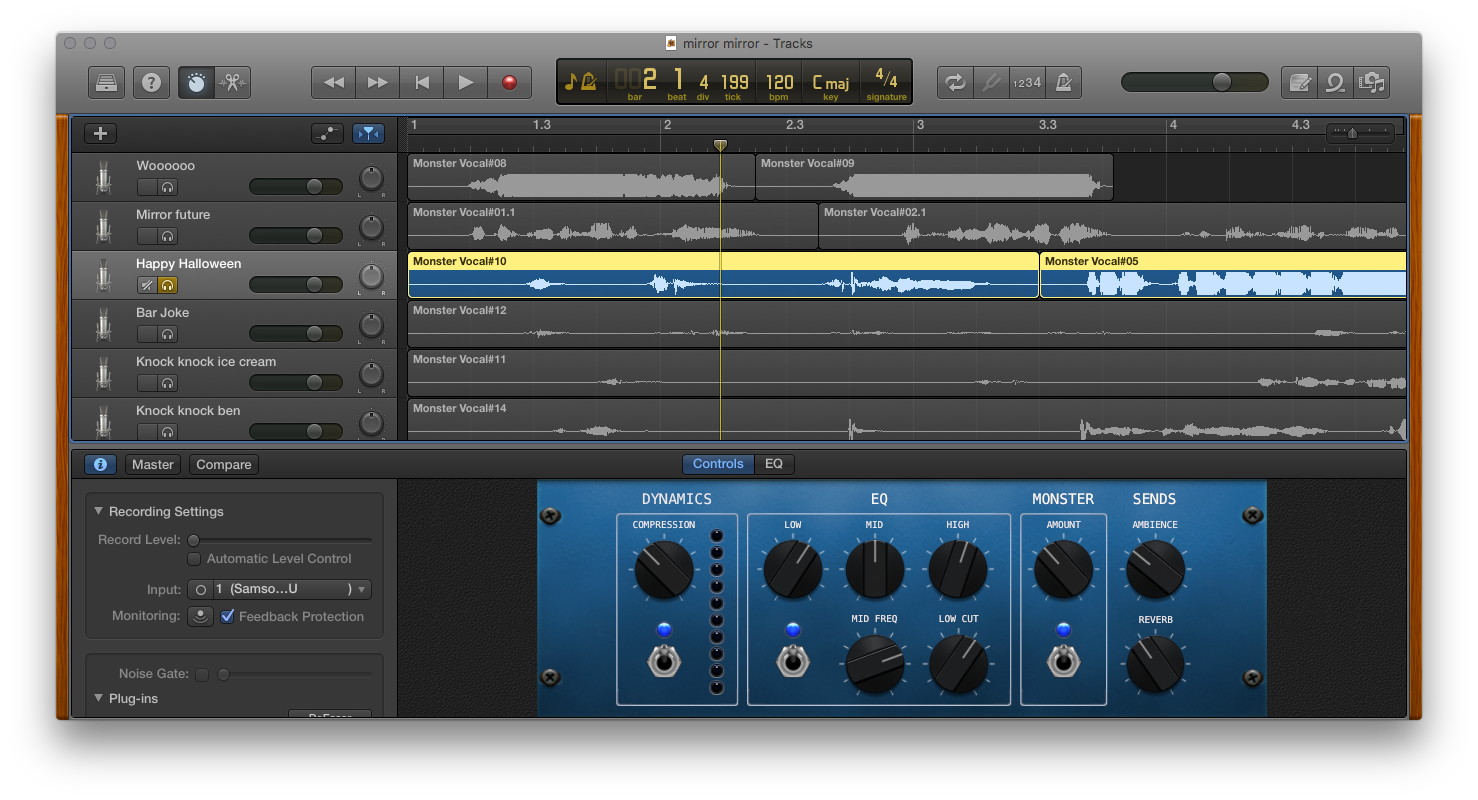Click Knock knock ice cream microphone icon
Screen dimensions: 1478x800
[103, 374]
